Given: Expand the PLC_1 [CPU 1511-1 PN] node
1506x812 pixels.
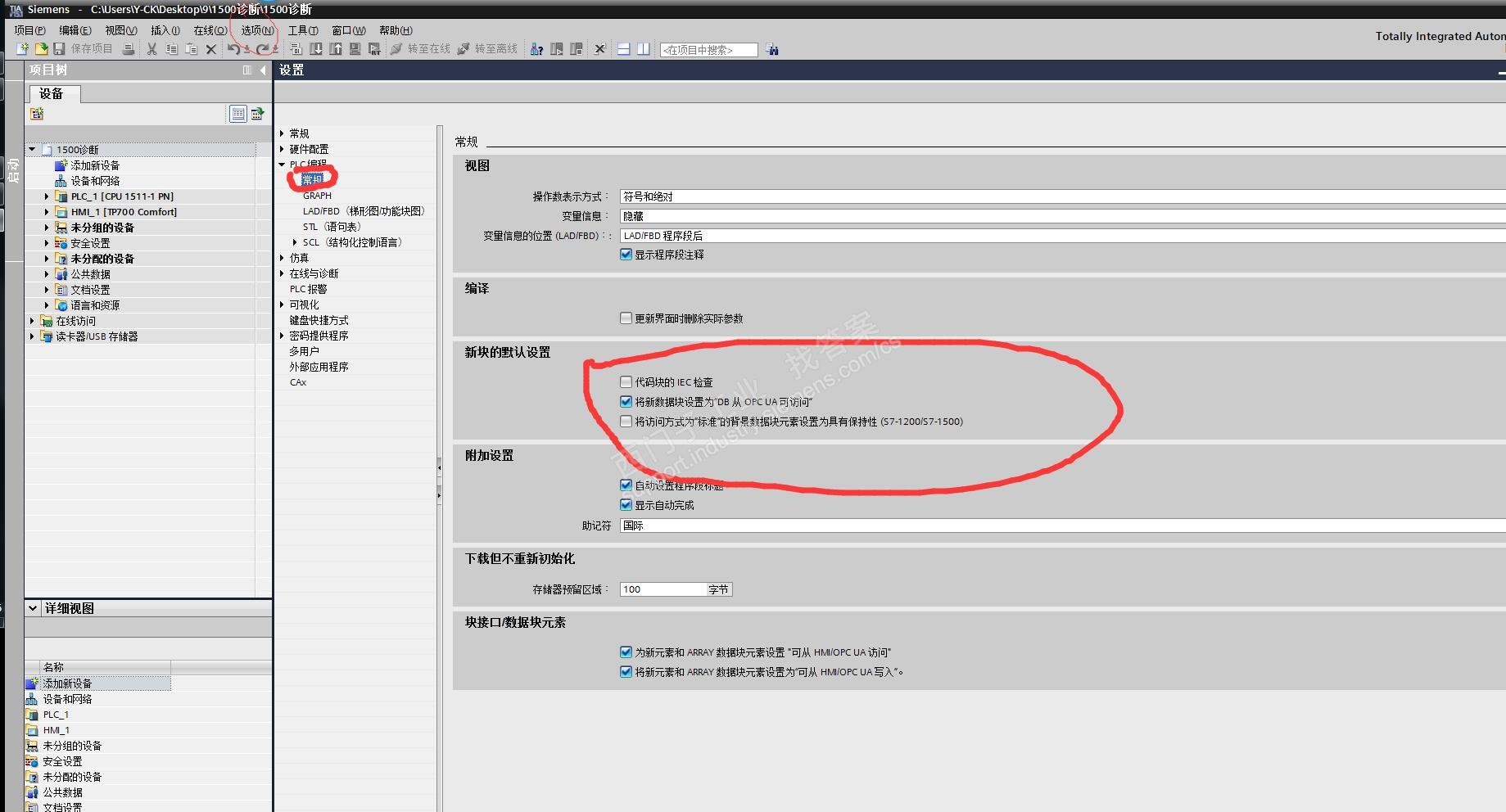Looking at the screenshot, I should click(x=47, y=196).
